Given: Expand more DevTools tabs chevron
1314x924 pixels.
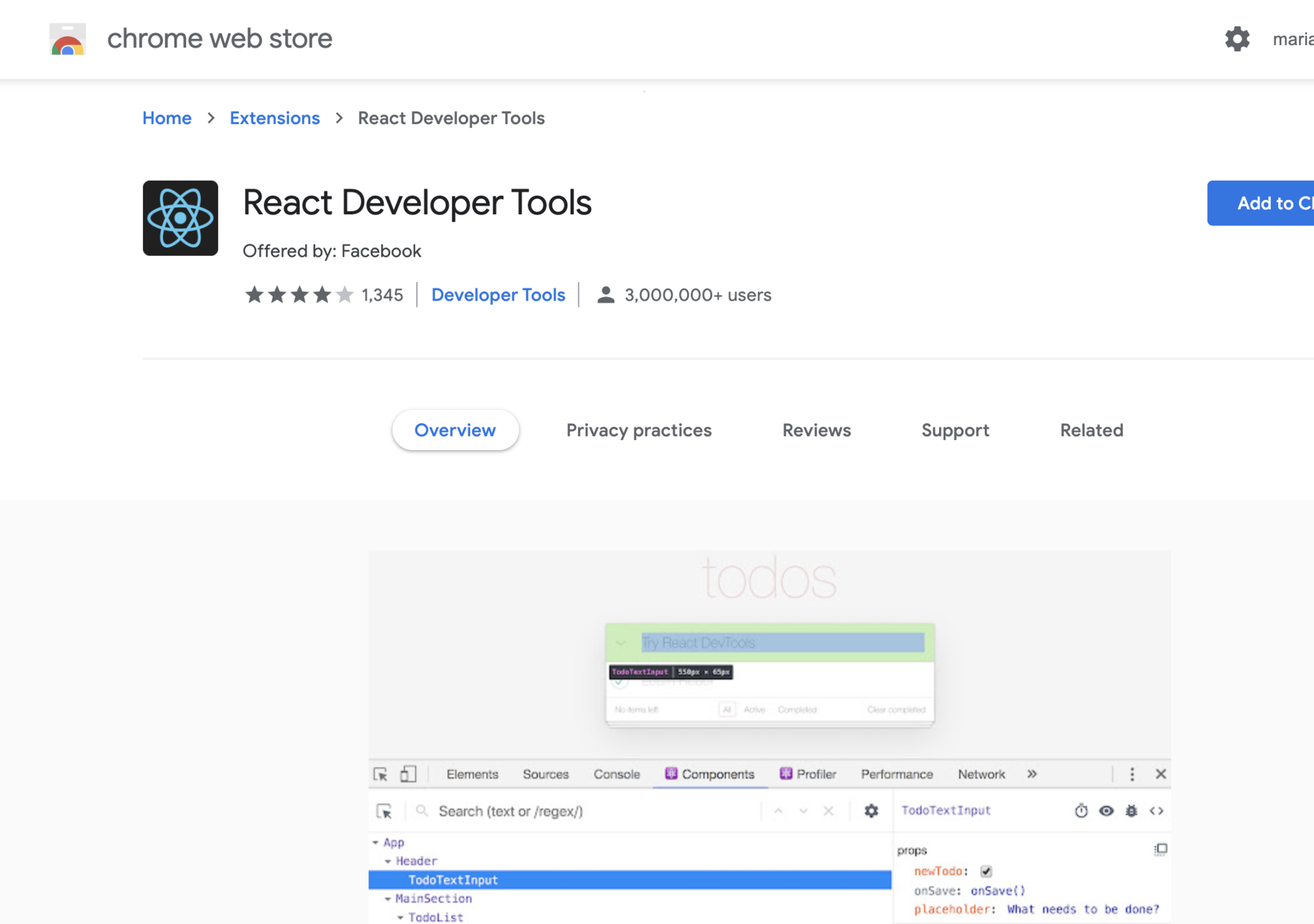Looking at the screenshot, I should tap(1031, 774).
